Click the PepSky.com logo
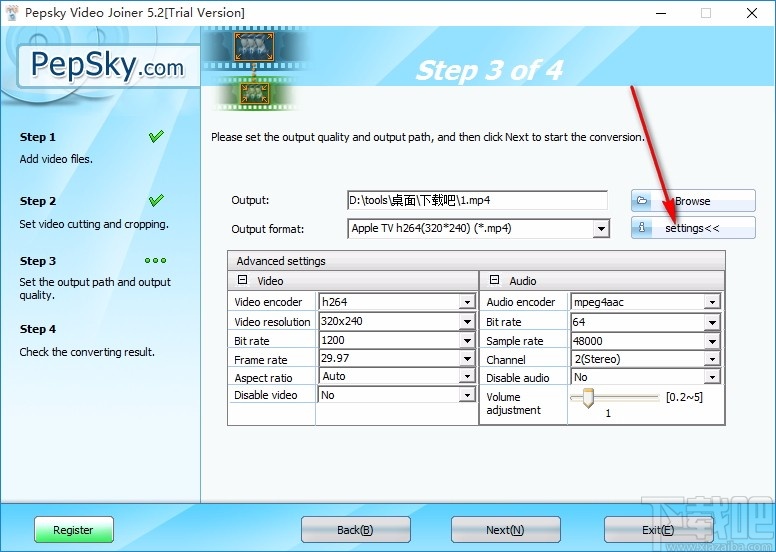The height and width of the screenshot is (552, 776). (107, 66)
